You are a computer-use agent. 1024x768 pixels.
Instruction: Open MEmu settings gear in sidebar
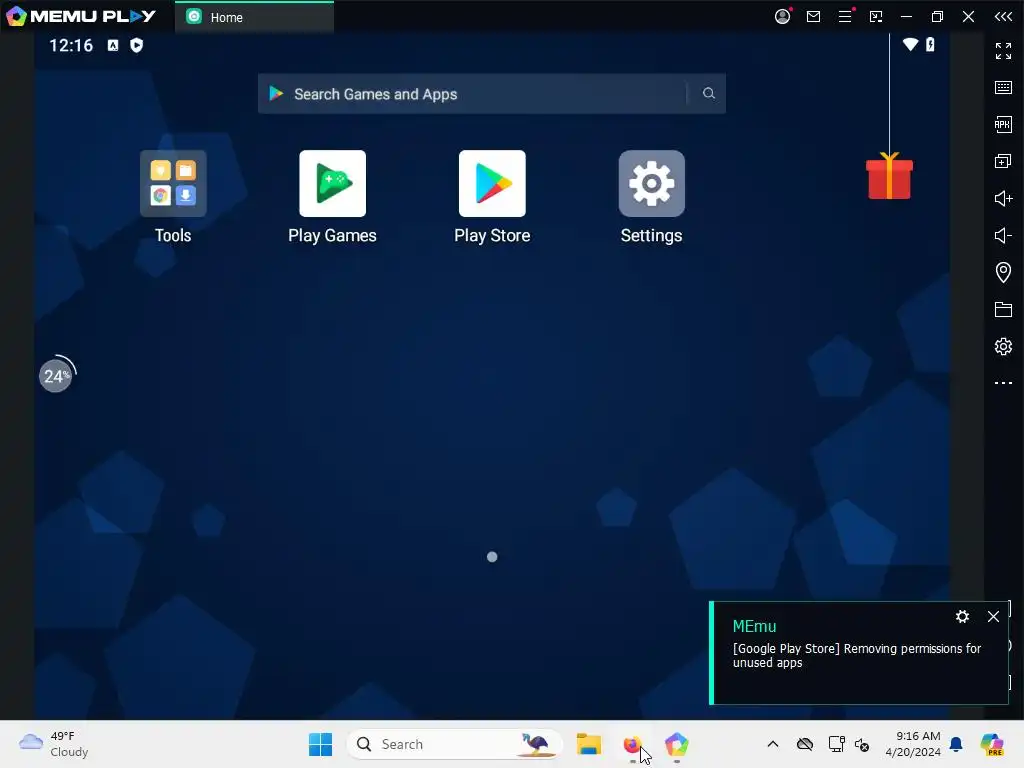[1003, 346]
